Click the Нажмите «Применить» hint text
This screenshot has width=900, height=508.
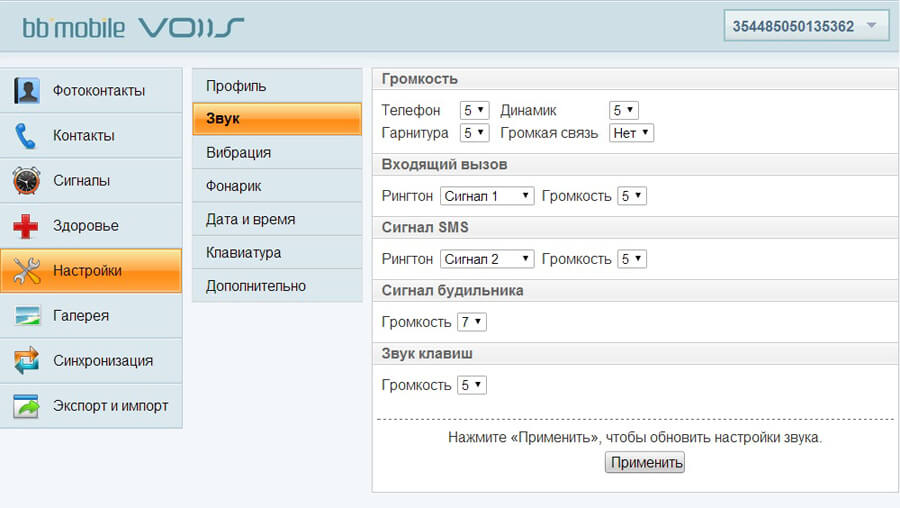(x=635, y=438)
